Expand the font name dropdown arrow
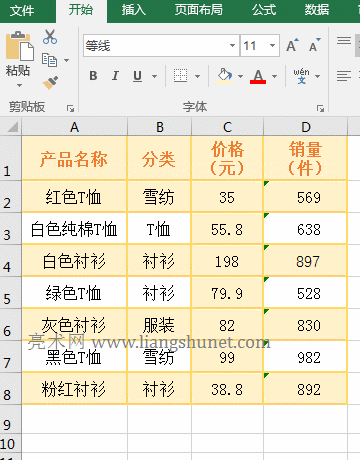The width and height of the screenshot is (360, 460). [x=233, y=46]
